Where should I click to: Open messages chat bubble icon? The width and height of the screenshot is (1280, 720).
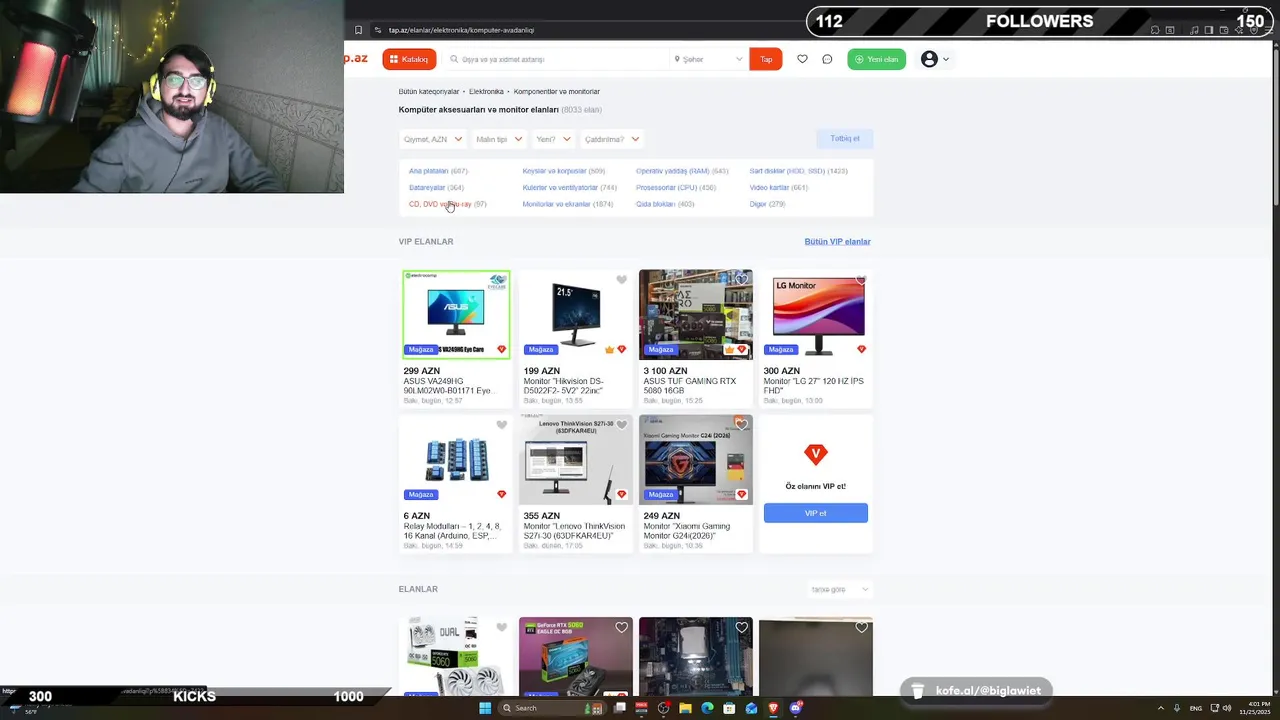(x=827, y=59)
